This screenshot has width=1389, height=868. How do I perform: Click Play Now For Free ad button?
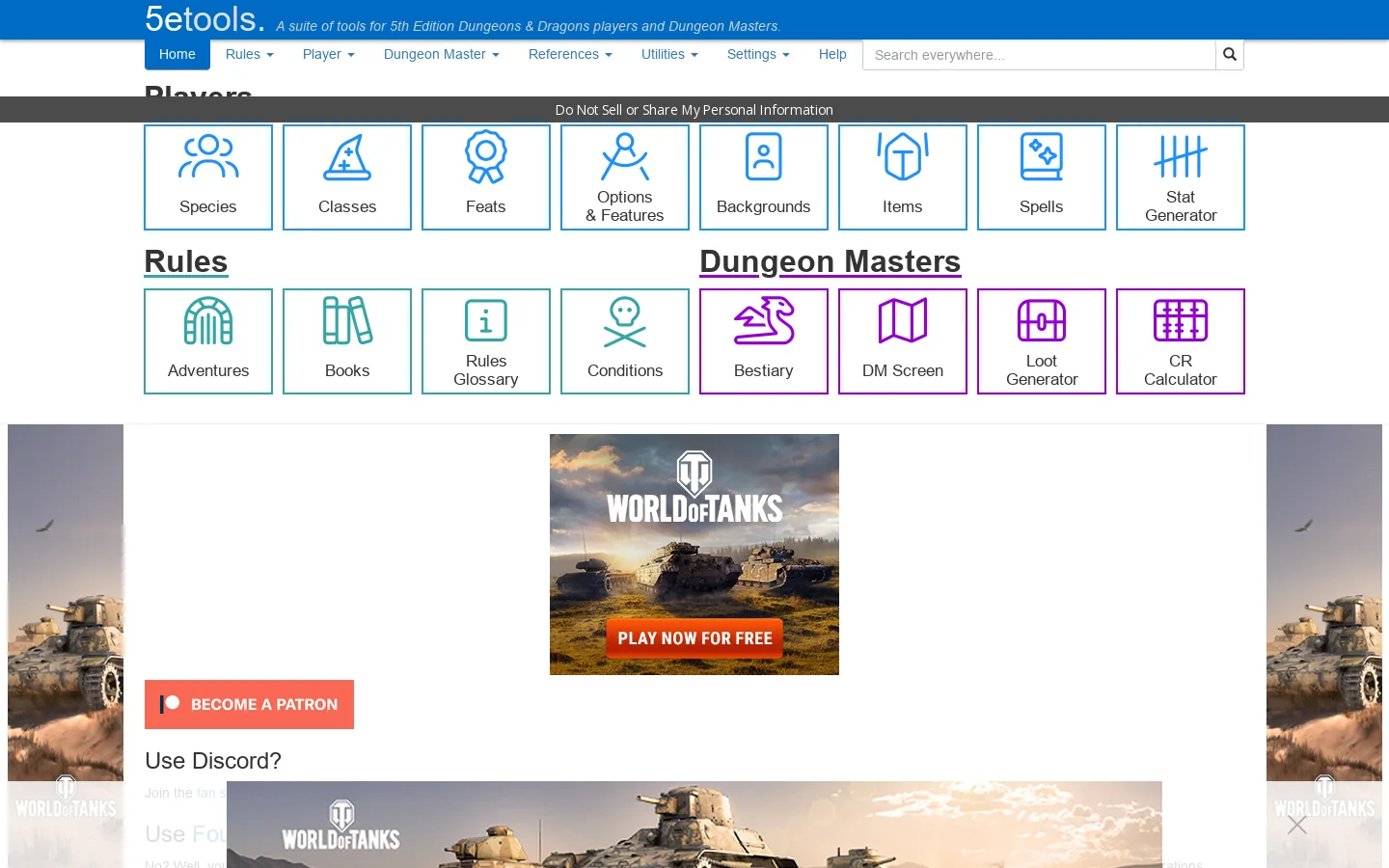click(x=694, y=638)
